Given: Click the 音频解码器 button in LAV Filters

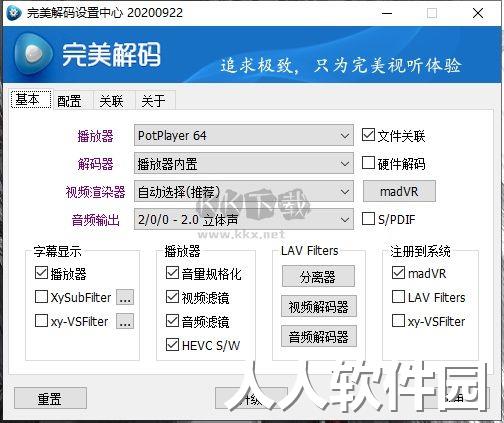Looking at the screenshot, I should coord(319,336).
